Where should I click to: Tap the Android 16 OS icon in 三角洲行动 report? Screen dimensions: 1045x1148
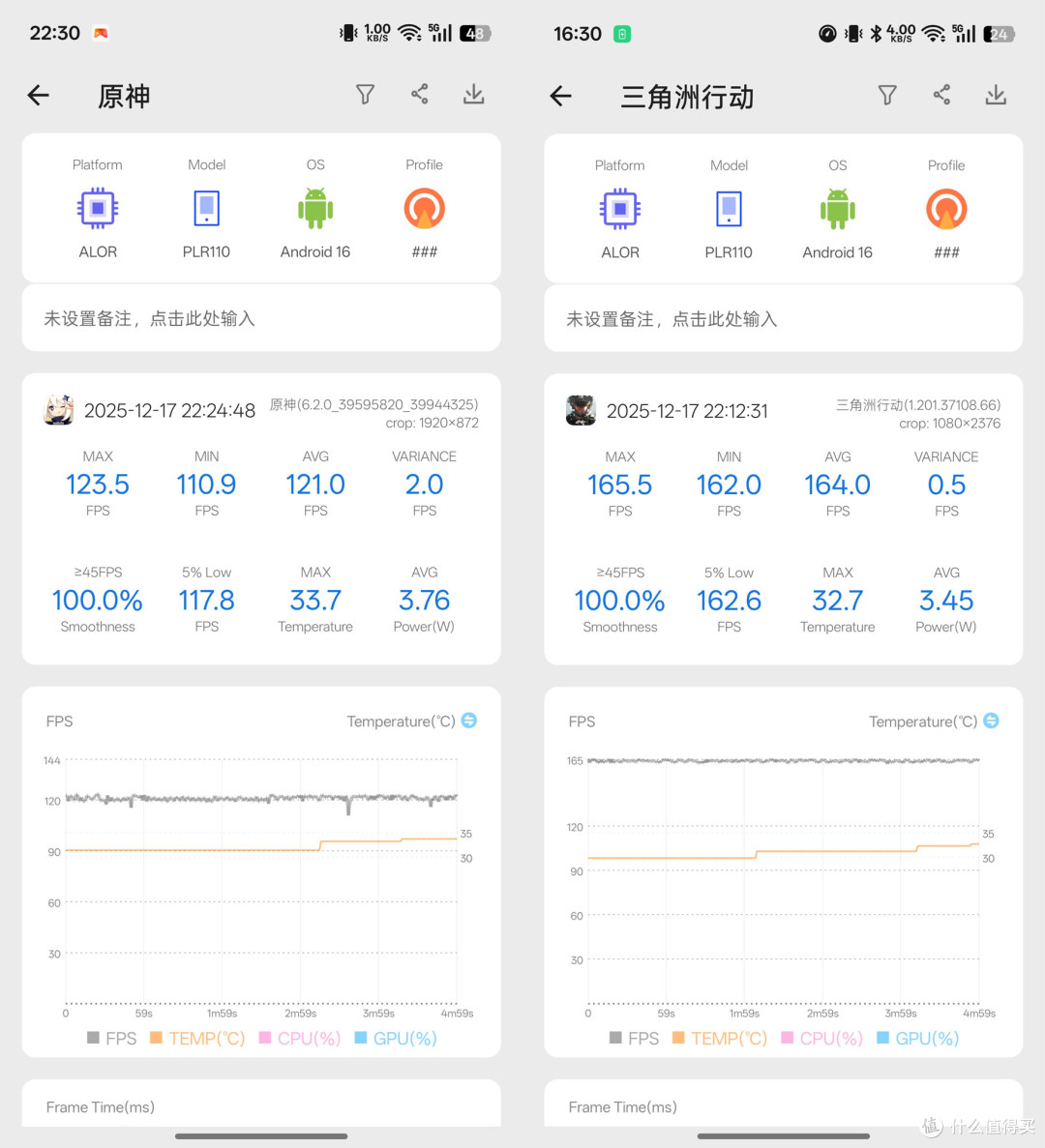838,210
